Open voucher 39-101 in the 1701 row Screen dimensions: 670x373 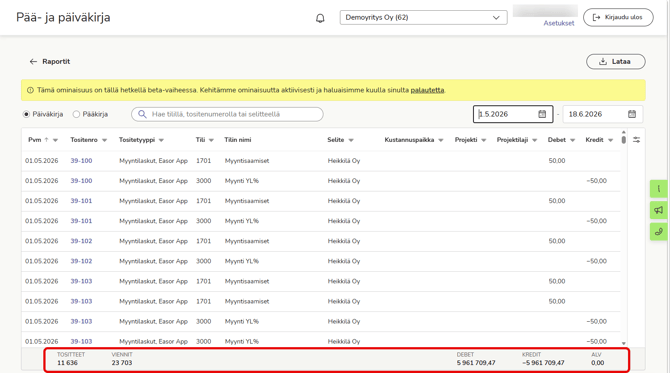pos(81,201)
